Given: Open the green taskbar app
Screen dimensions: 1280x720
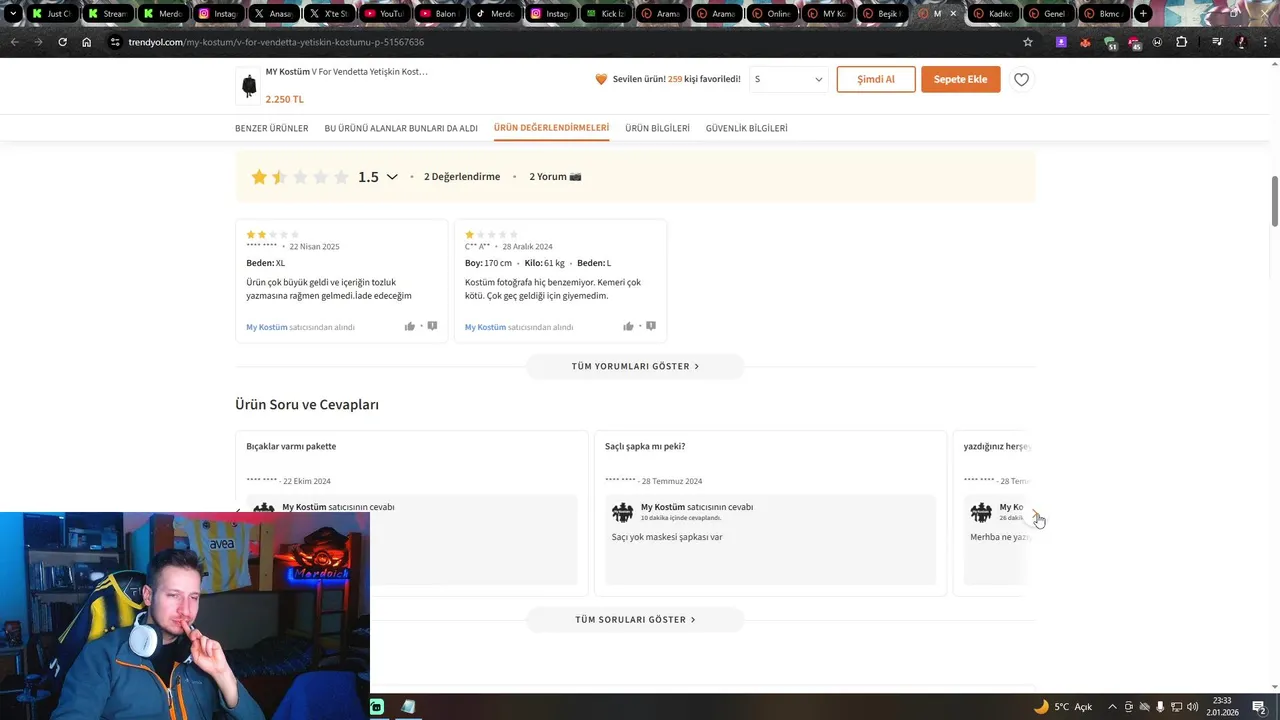Looking at the screenshot, I should tap(376, 707).
